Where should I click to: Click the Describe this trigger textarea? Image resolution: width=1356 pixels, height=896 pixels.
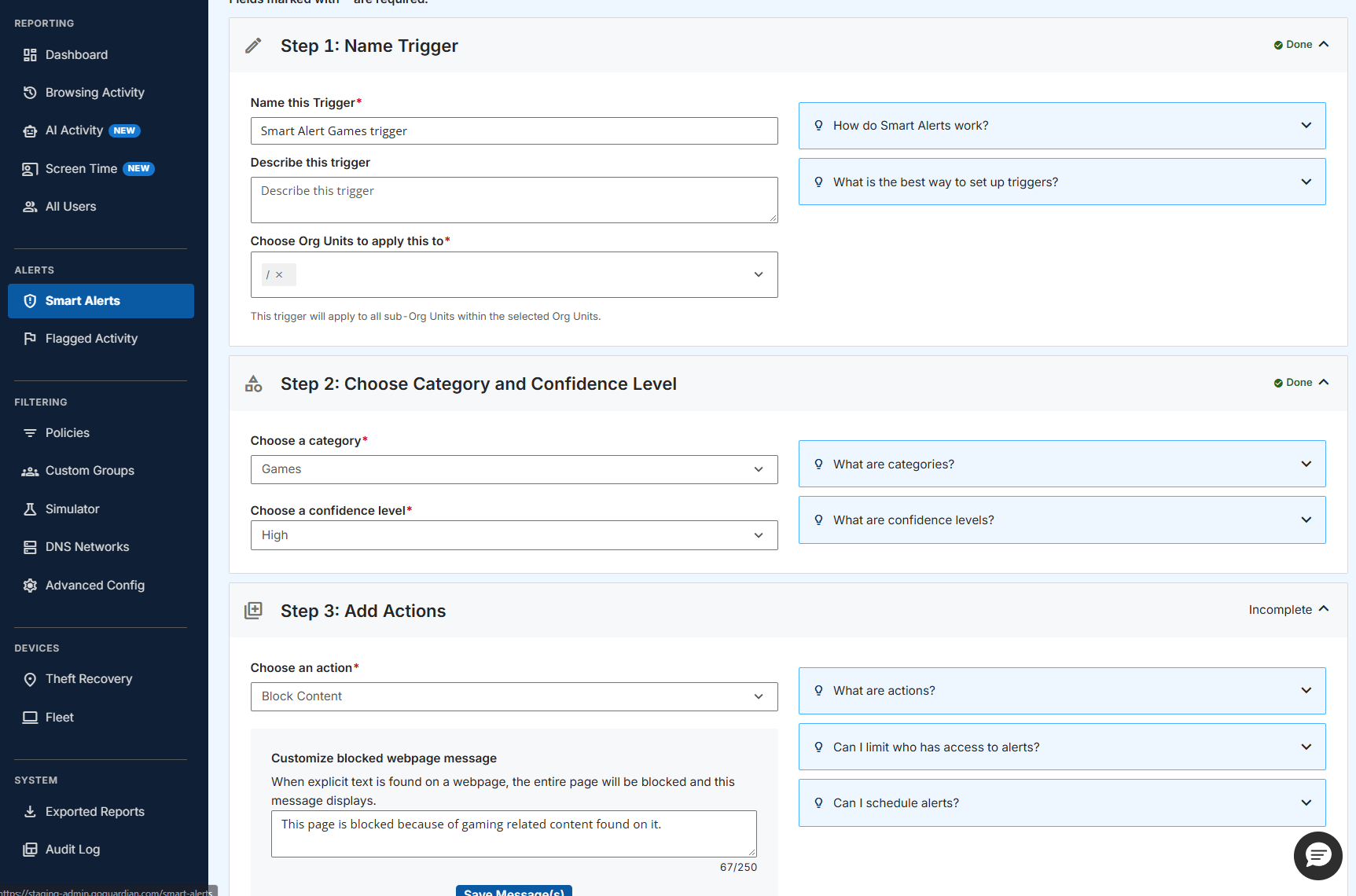coord(514,200)
